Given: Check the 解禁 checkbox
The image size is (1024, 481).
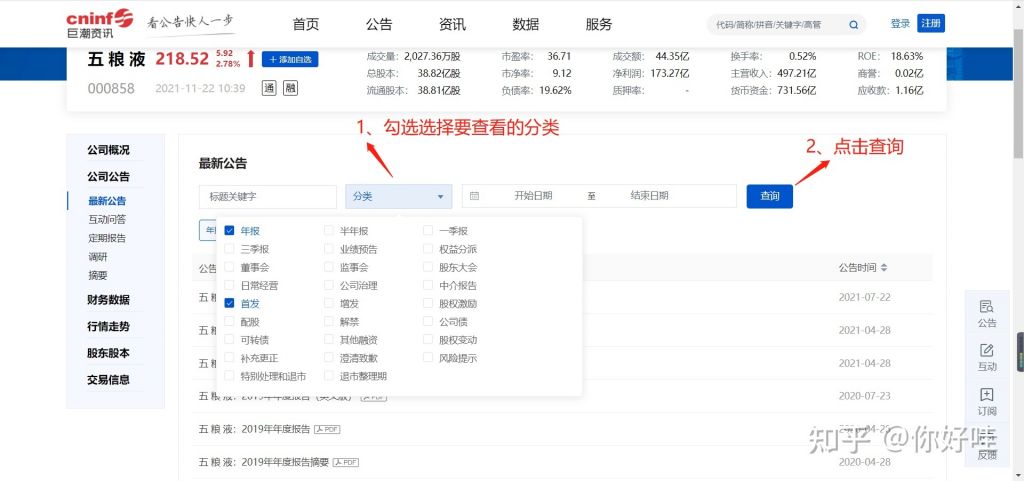Looking at the screenshot, I should pos(328,322).
